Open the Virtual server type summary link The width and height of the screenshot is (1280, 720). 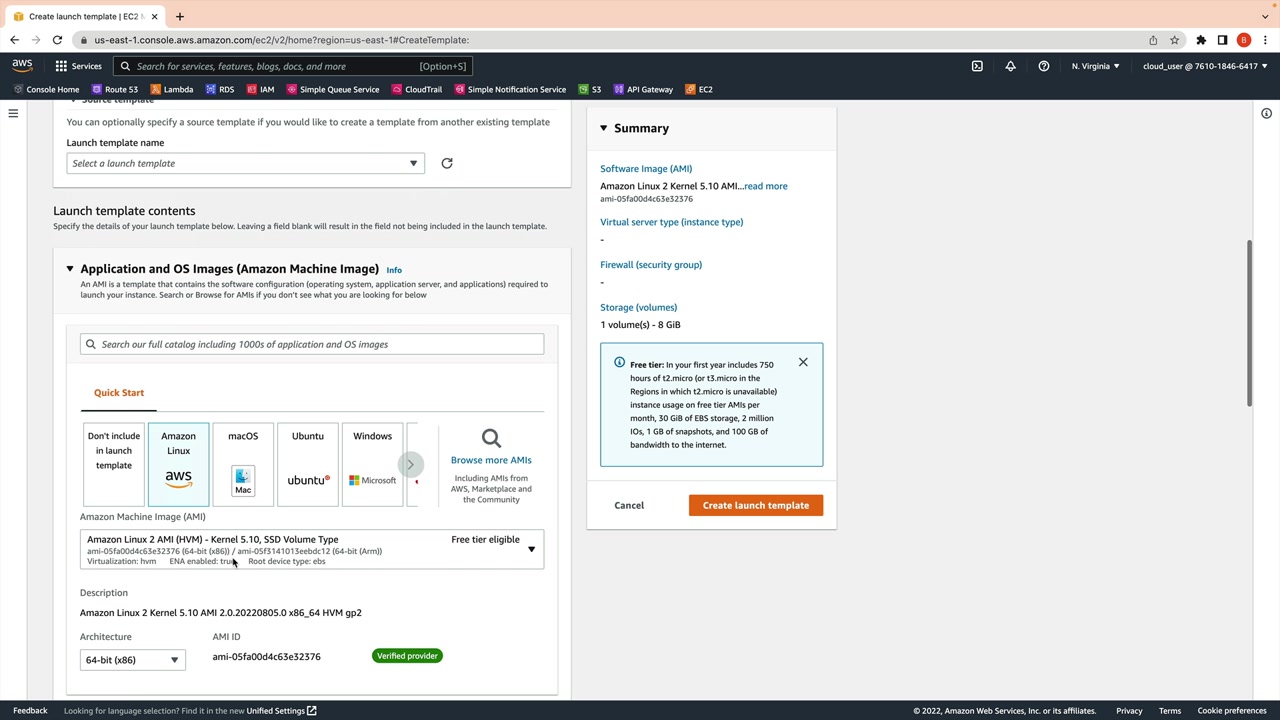(x=672, y=222)
